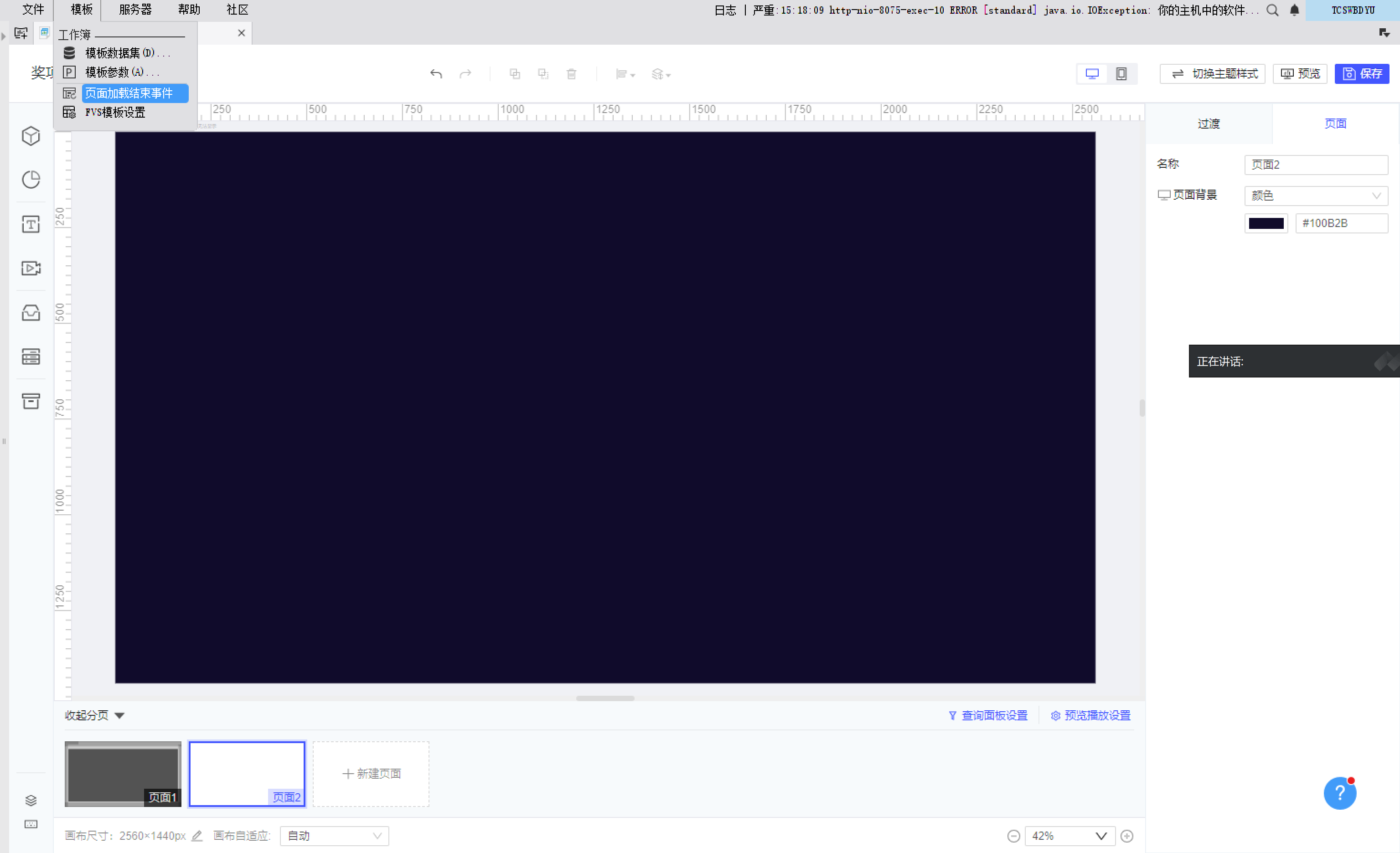Open the 页面背景 type dropdown
Screen dimensions: 1400x853
pos(1315,196)
